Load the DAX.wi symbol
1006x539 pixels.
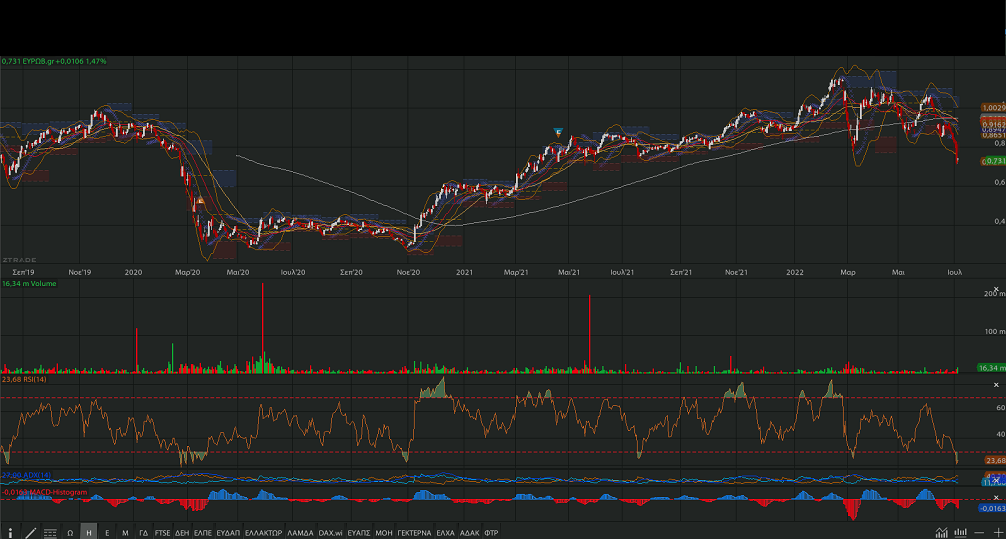(330, 532)
